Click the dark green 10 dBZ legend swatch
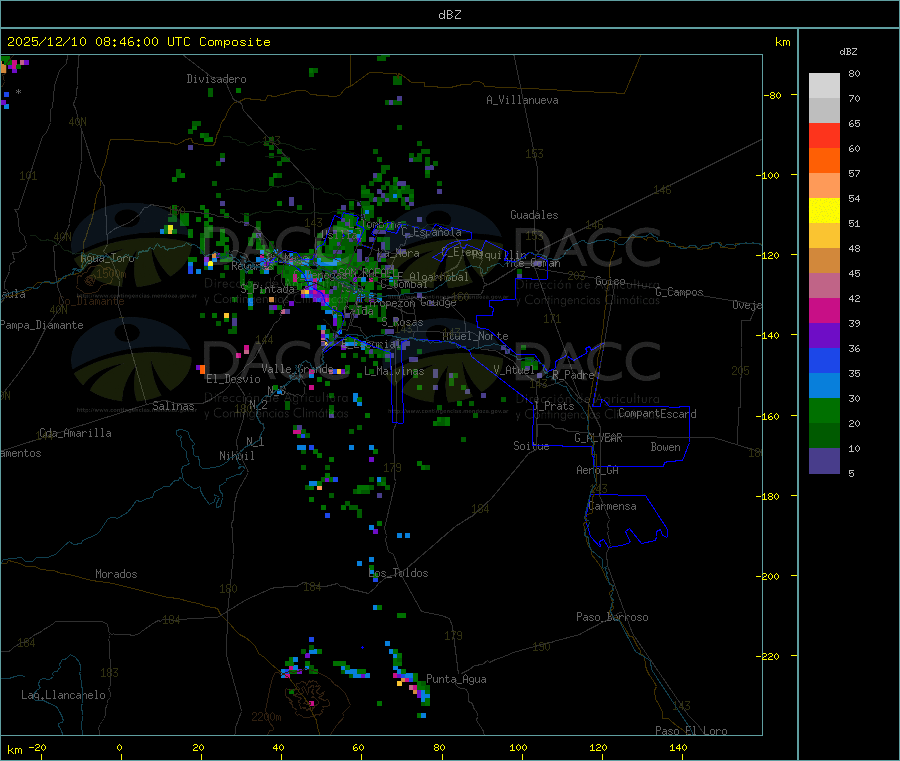900x761 pixels. 824,436
